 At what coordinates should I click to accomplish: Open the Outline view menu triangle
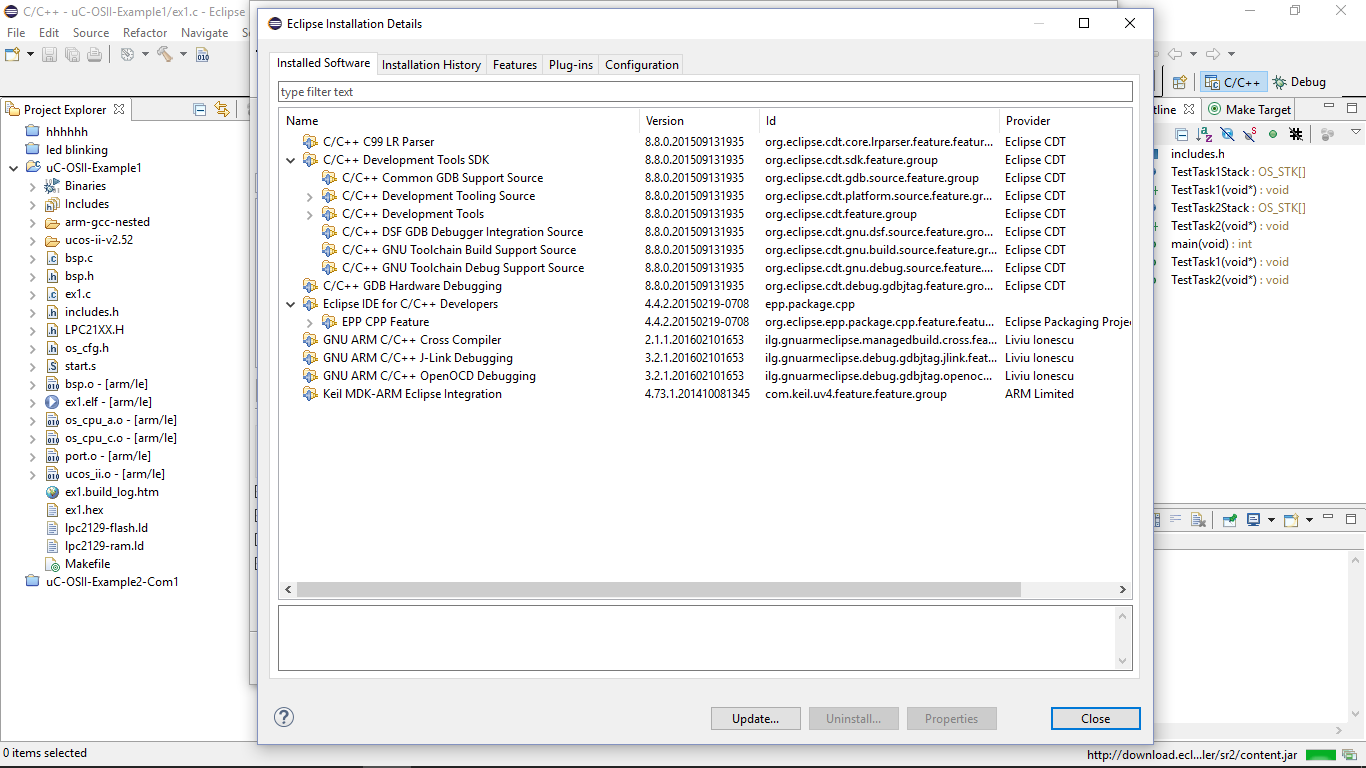(1356, 132)
